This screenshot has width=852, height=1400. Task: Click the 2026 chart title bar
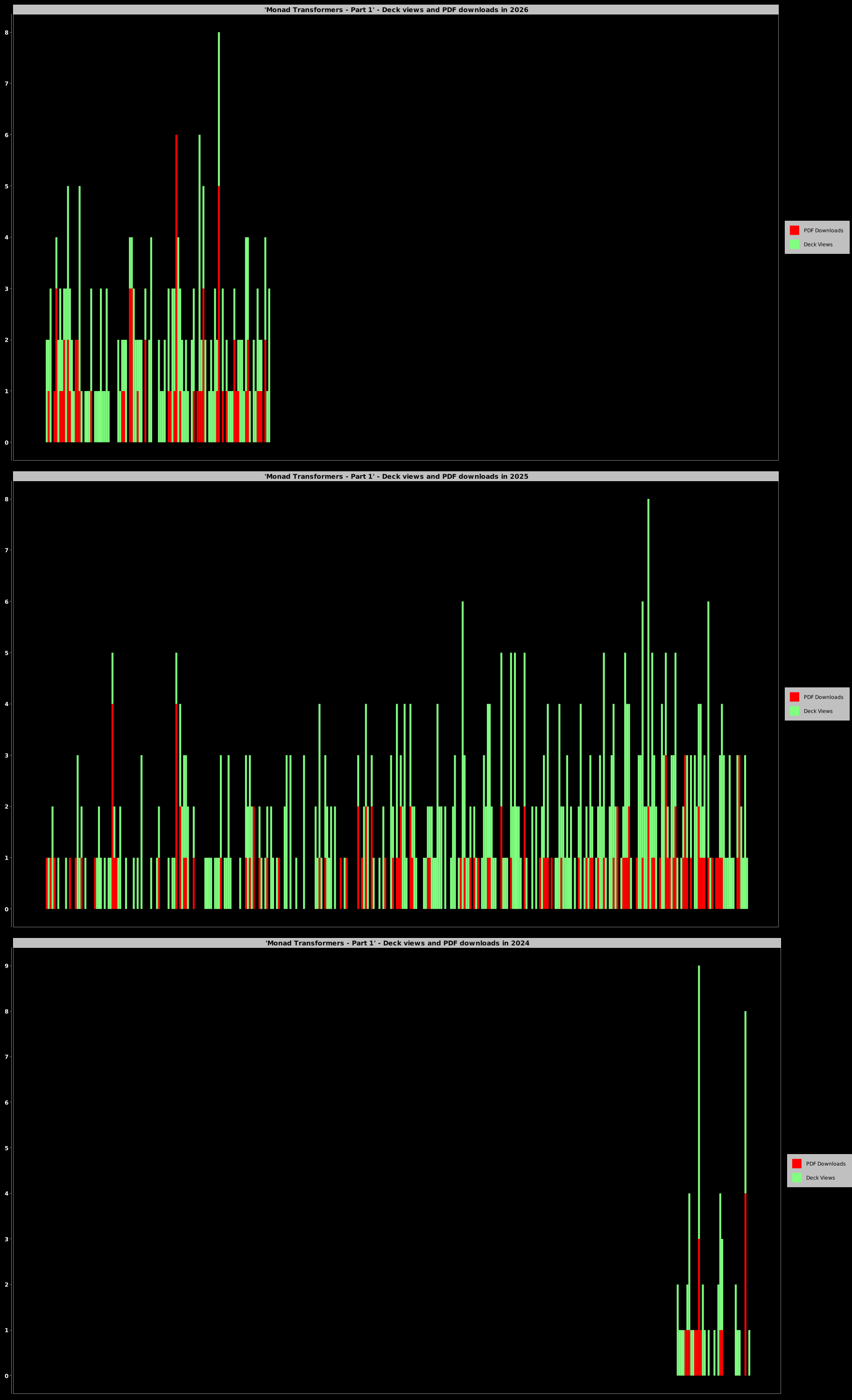pyautogui.click(x=395, y=10)
